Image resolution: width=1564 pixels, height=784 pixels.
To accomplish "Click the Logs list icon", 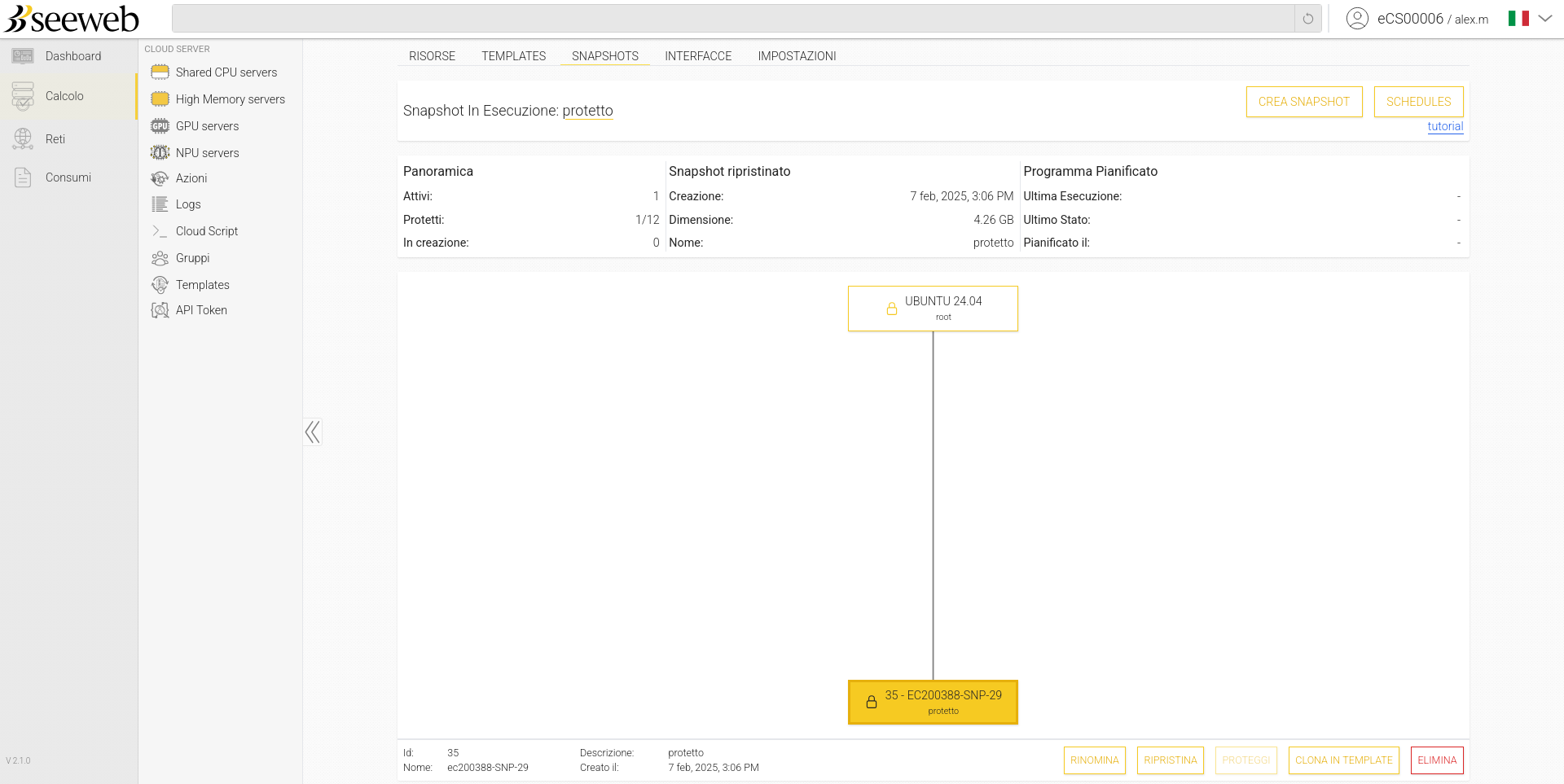I will (x=160, y=204).
